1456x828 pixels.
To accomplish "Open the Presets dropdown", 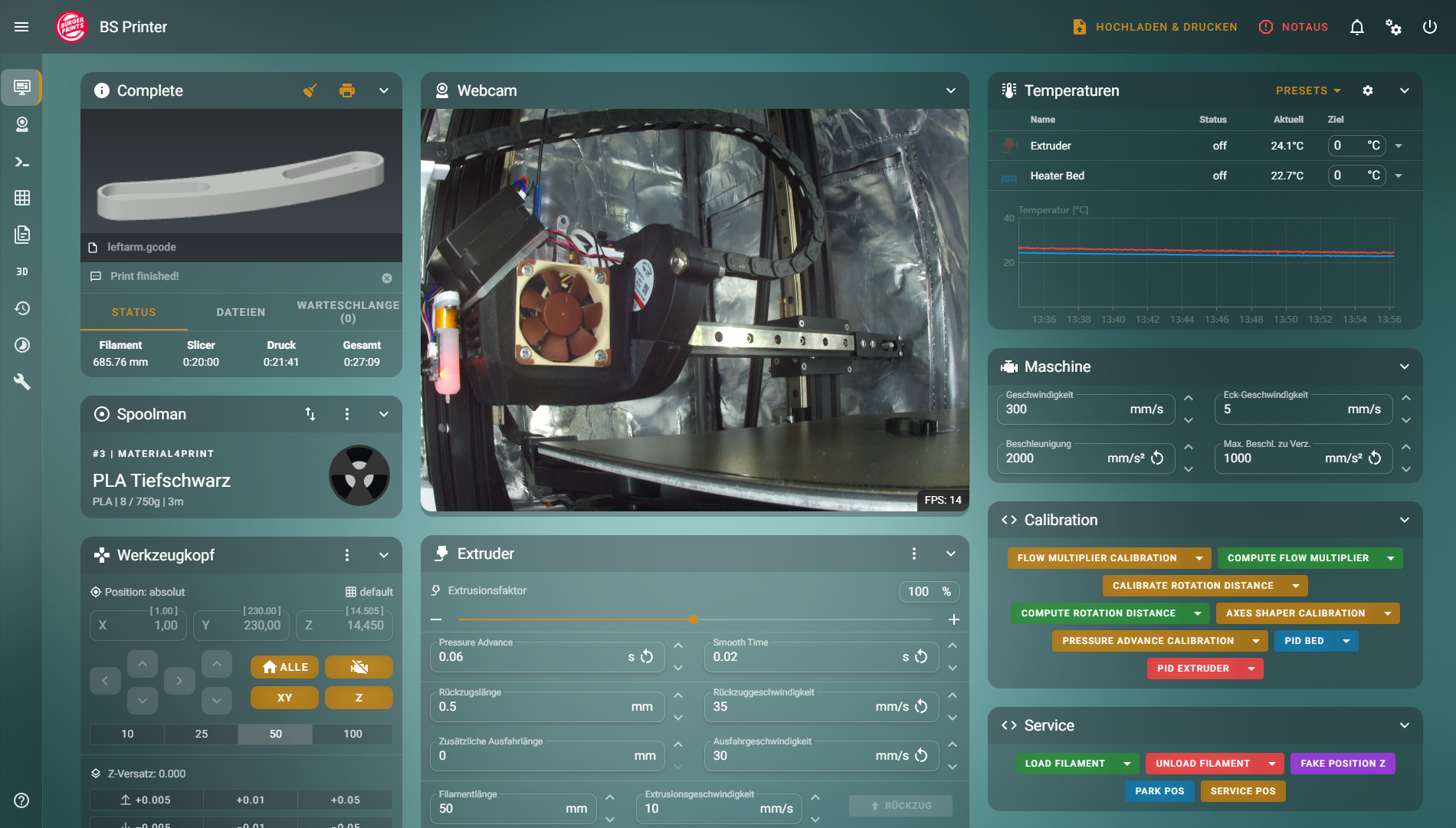I will coord(1307,90).
